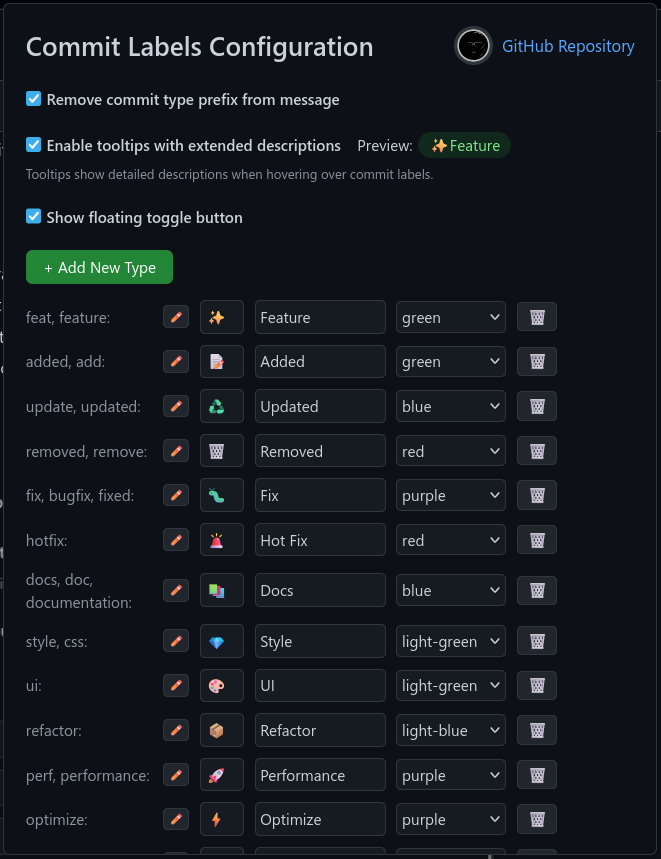
Task: Click the Feature preview label badge
Action: pos(464,145)
